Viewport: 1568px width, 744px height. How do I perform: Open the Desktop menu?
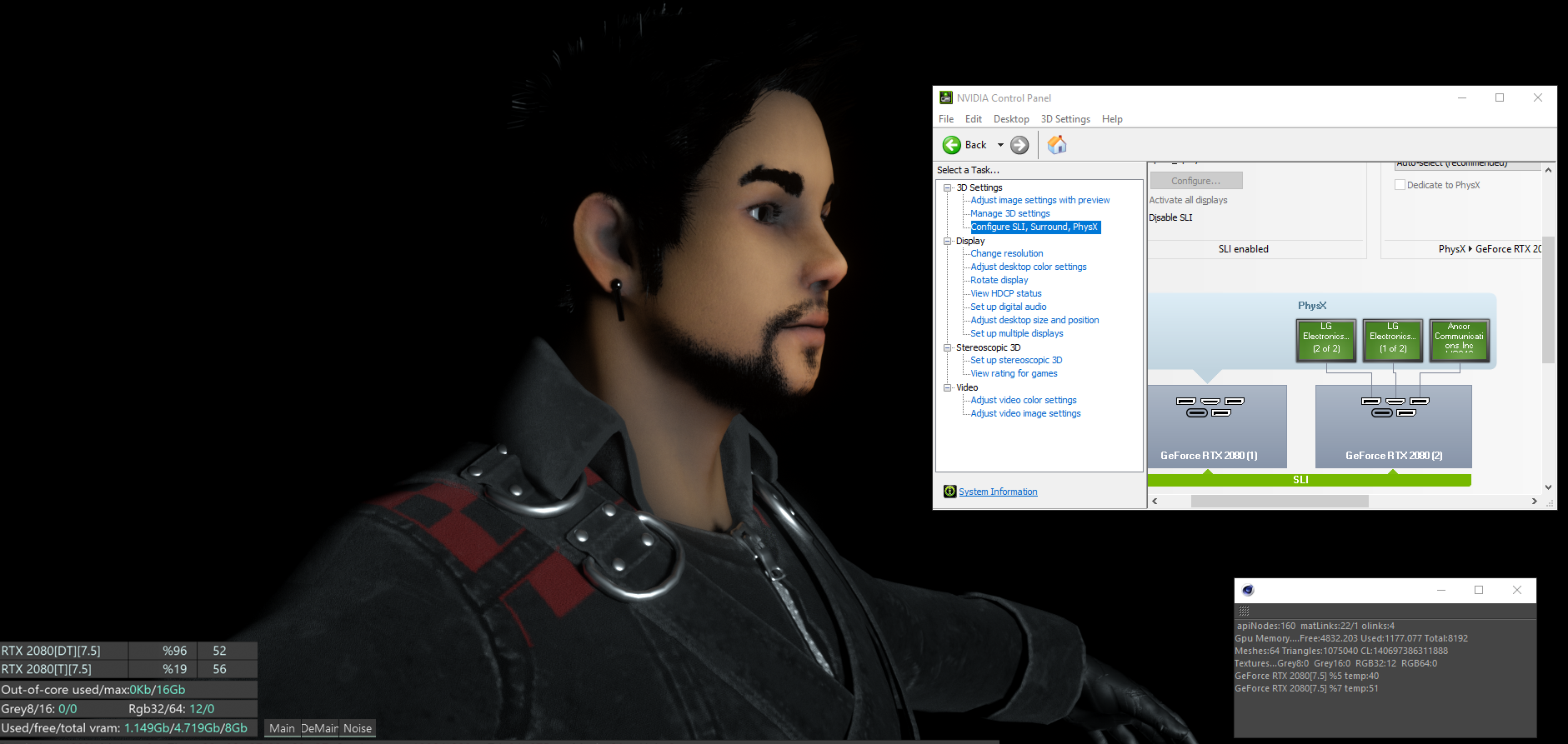pos(1011,119)
